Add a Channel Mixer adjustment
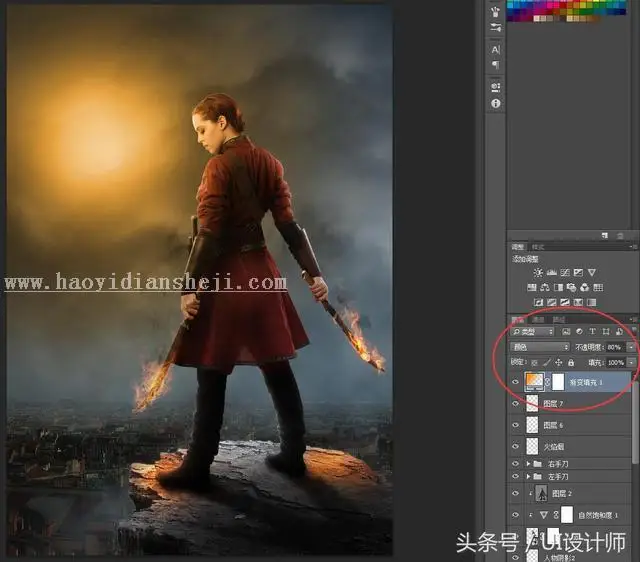The width and height of the screenshot is (640, 562). [585, 287]
